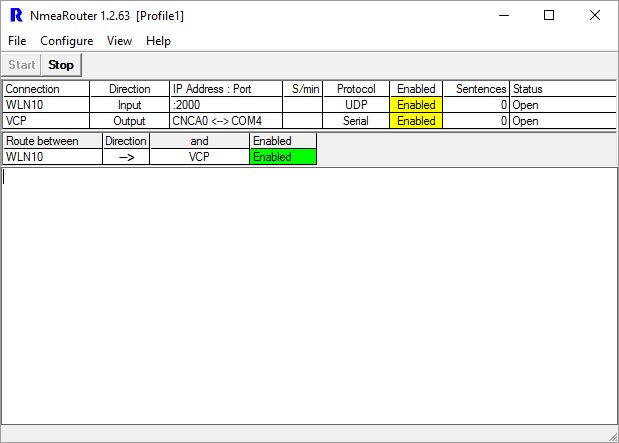This screenshot has width=619, height=443.
Task: Click the Input direction cell
Action: pos(129,105)
